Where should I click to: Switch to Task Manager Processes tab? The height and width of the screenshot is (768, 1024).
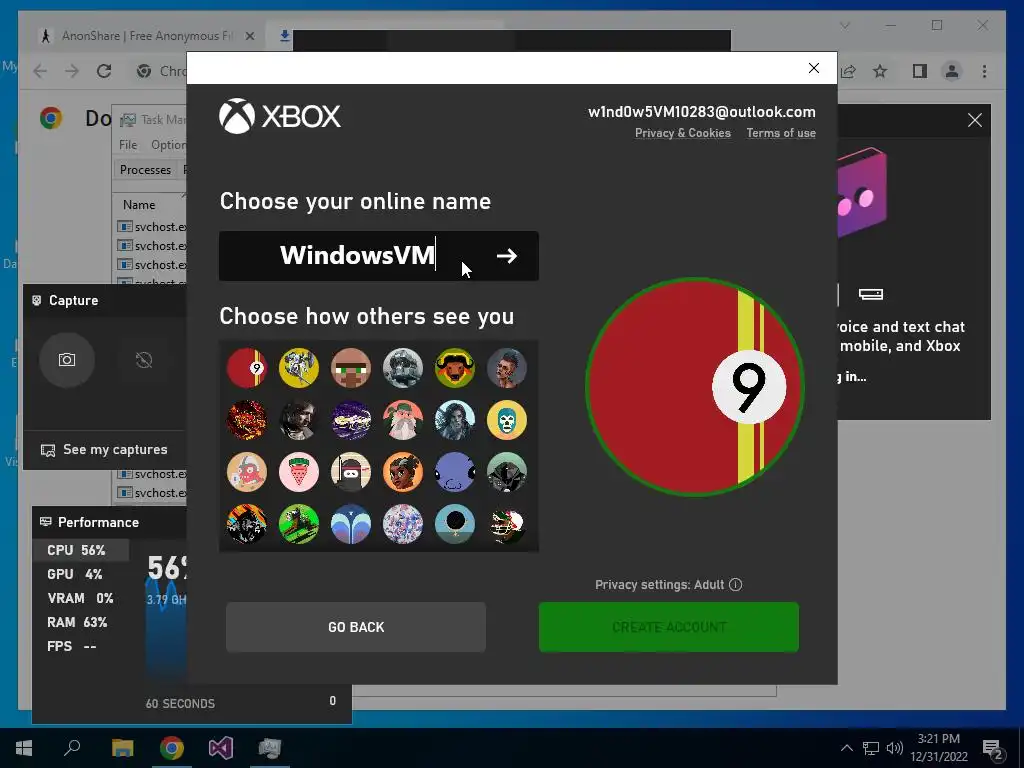(146, 170)
